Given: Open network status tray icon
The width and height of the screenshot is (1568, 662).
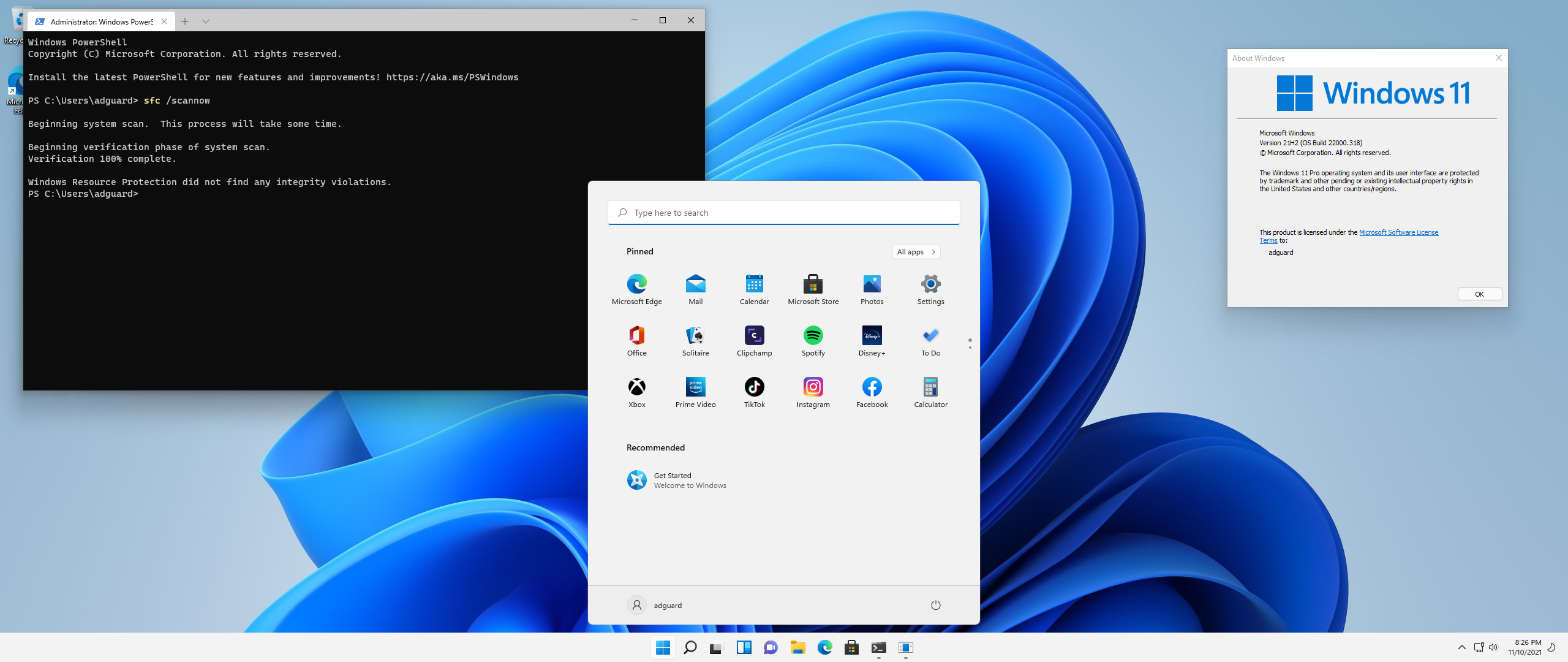Looking at the screenshot, I should tap(1479, 647).
